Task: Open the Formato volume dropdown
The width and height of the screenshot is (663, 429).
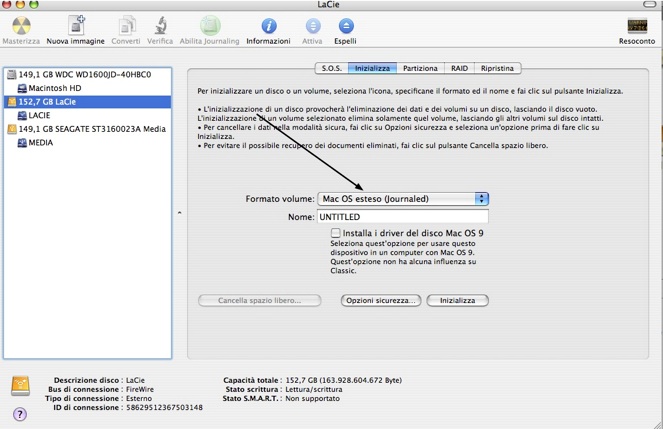Action: (403, 199)
